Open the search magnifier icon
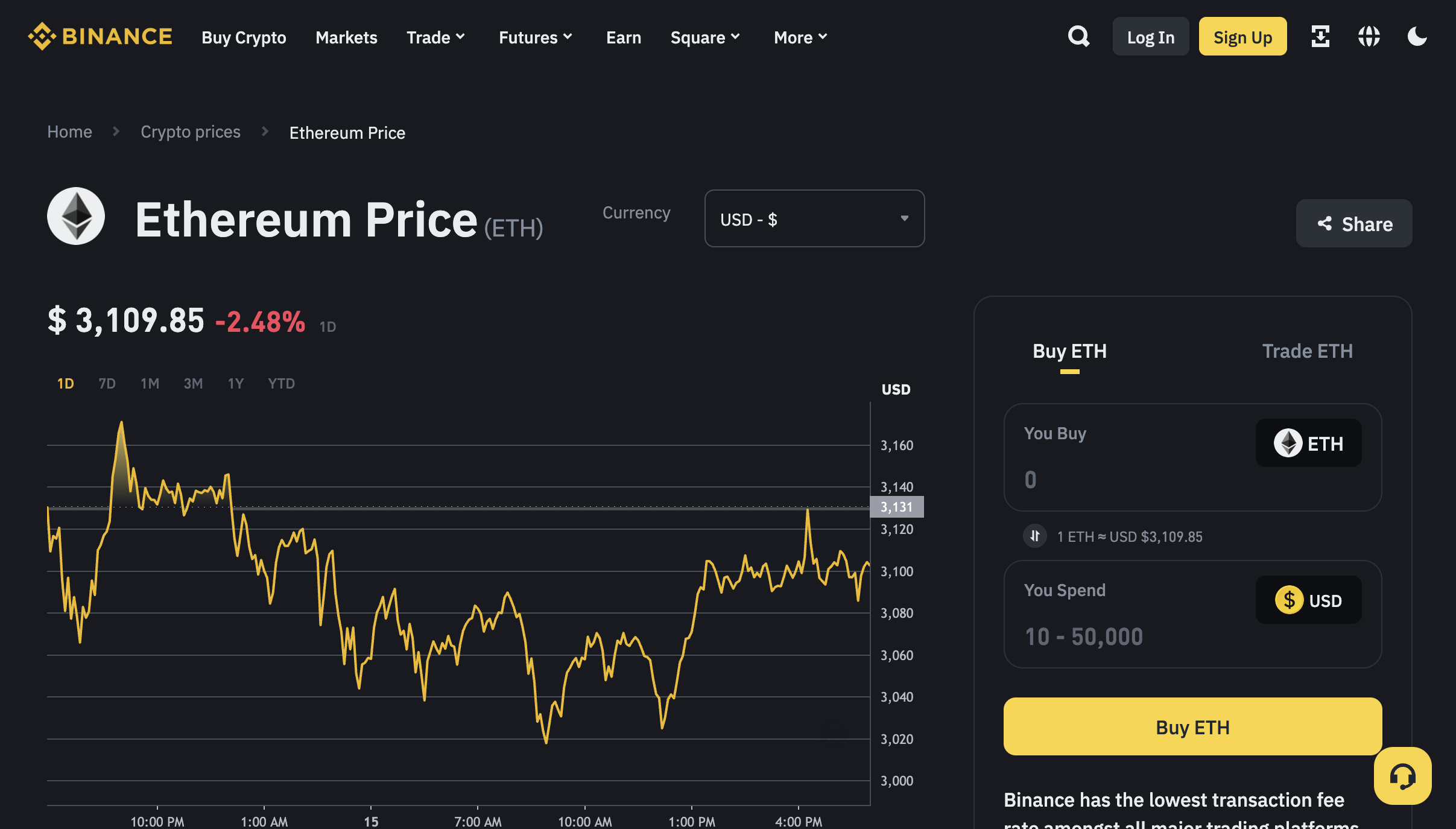The image size is (1456, 829). coord(1078,36)
